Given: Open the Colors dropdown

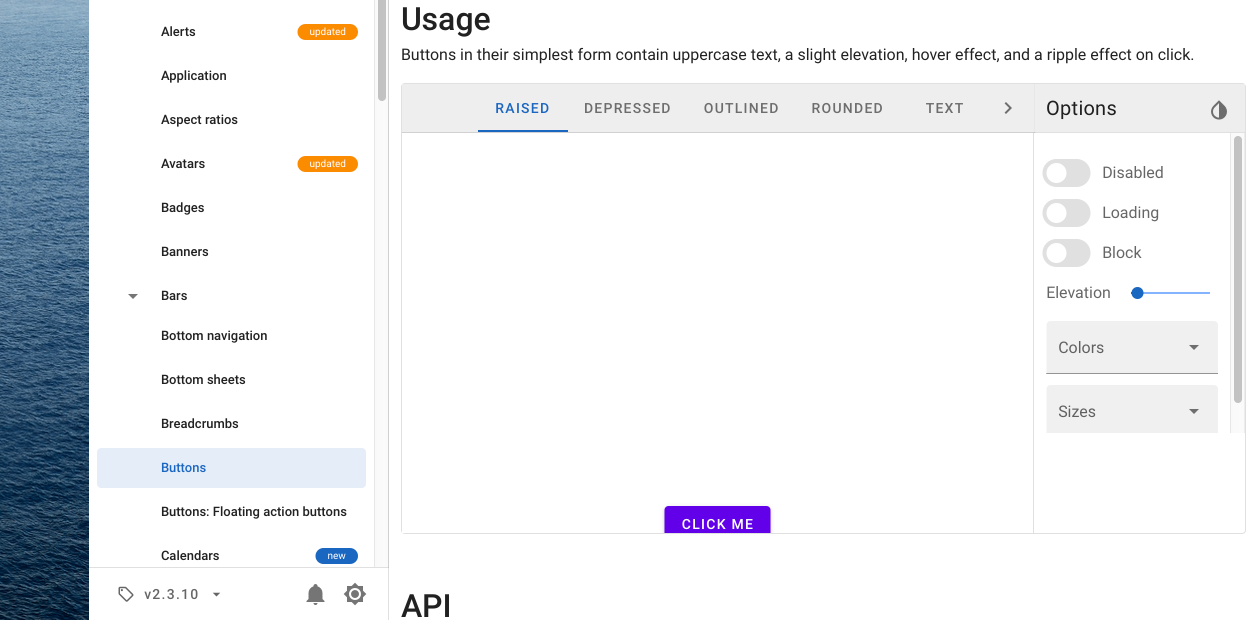Looking at the screenshot, I should pos(1131,347).
